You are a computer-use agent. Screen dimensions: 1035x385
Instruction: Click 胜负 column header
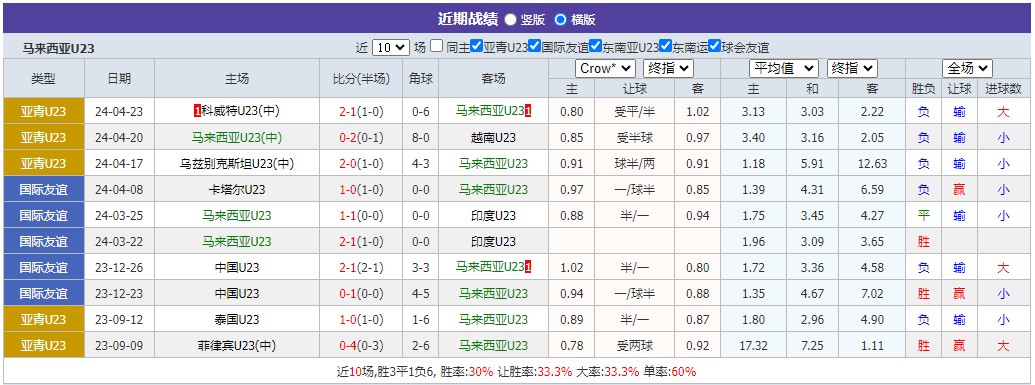pyautogui.click(x=923, y=88)
